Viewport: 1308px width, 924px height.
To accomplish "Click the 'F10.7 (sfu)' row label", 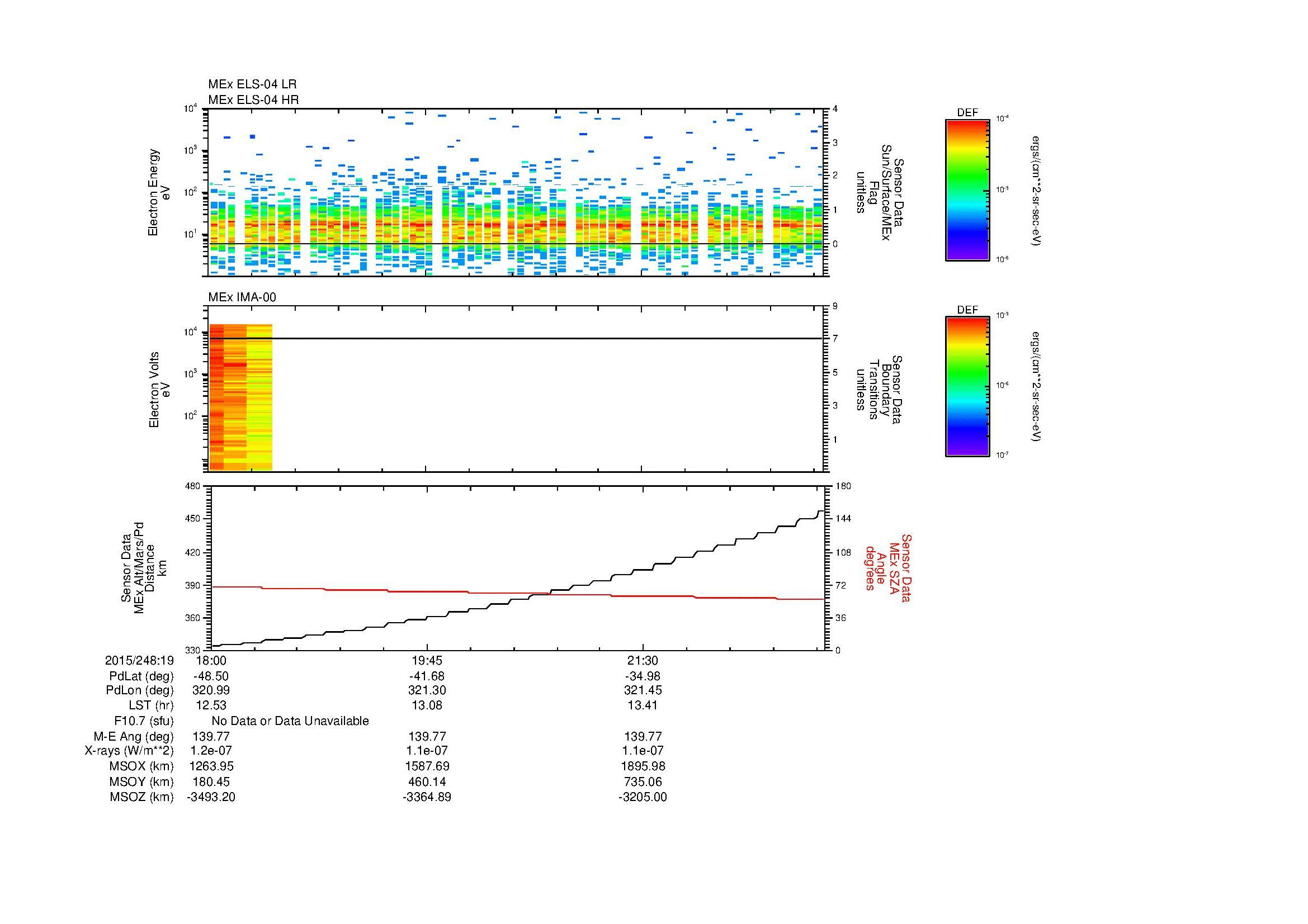I will click(x=144, y=721).
